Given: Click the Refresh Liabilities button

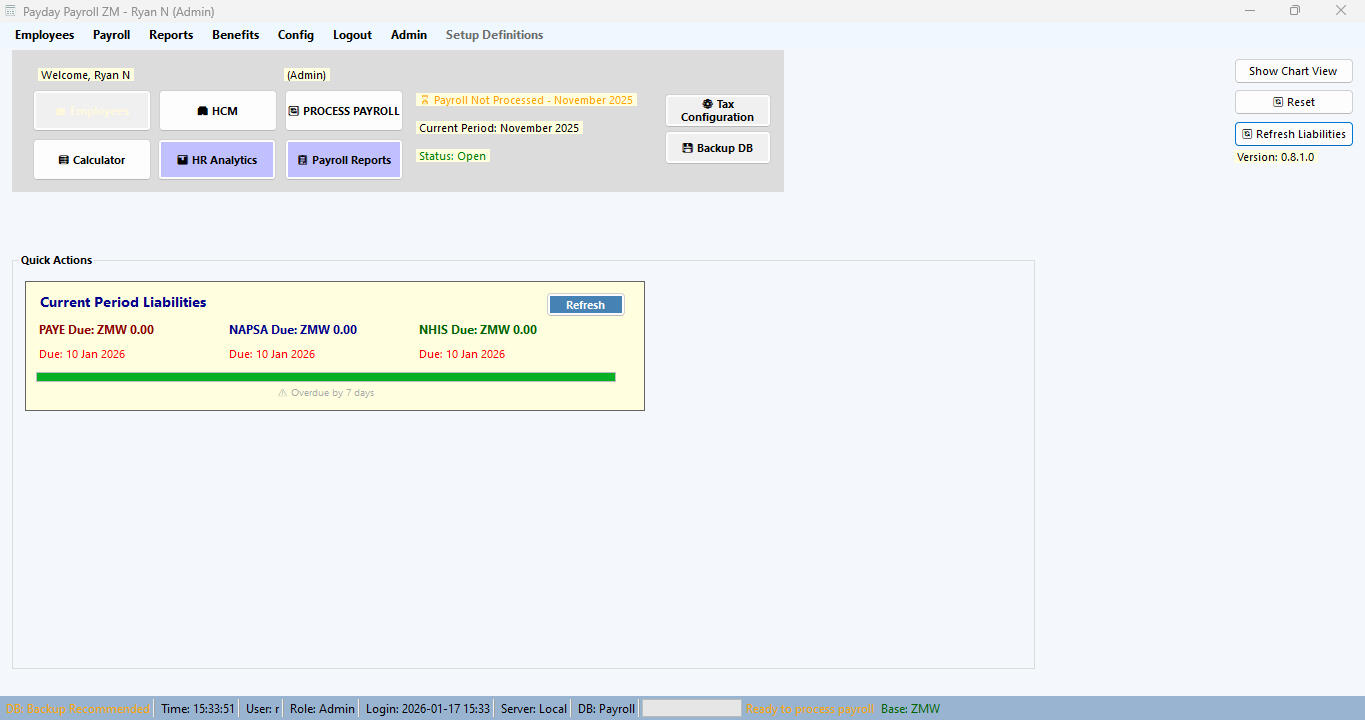Looking at the screenshot, I should pyautogui.click(x=1293, y=134).
